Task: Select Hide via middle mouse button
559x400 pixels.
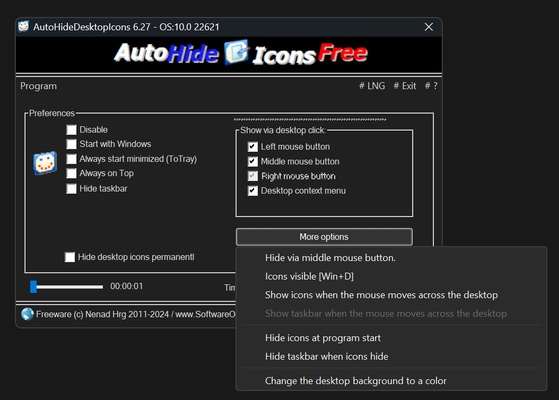Action: 391,258
